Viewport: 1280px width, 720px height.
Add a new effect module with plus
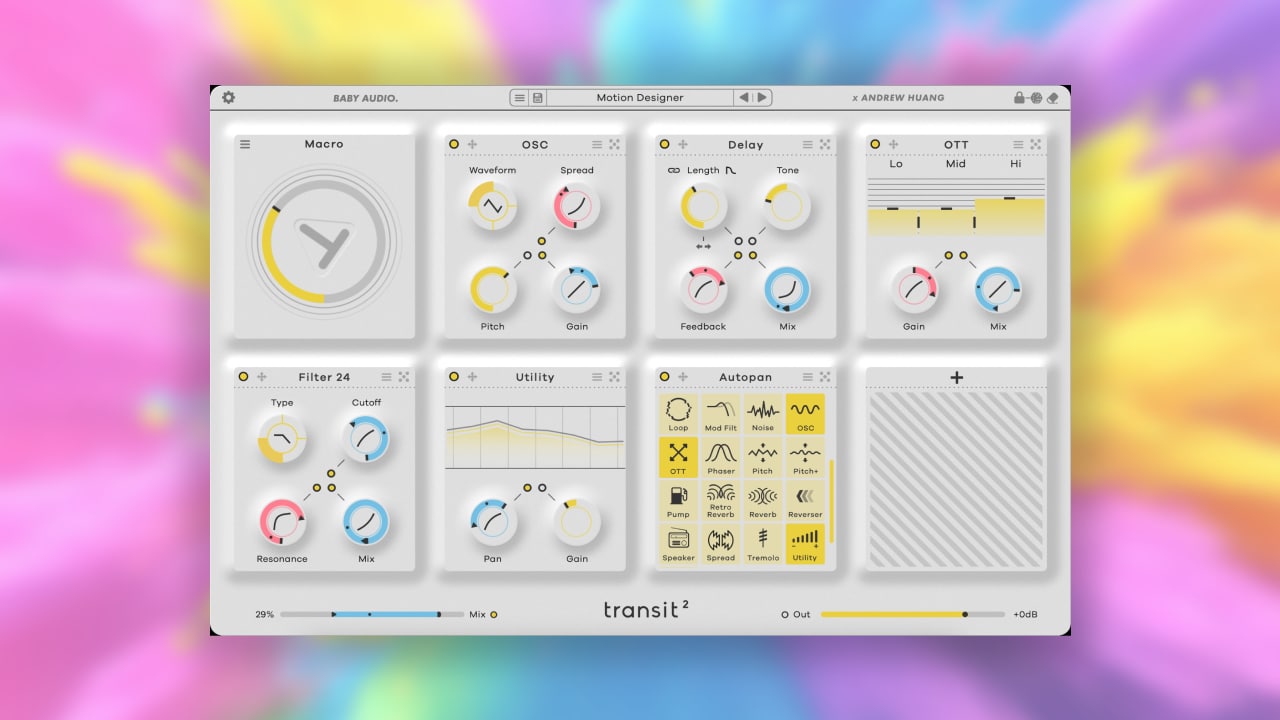(956, 377)
